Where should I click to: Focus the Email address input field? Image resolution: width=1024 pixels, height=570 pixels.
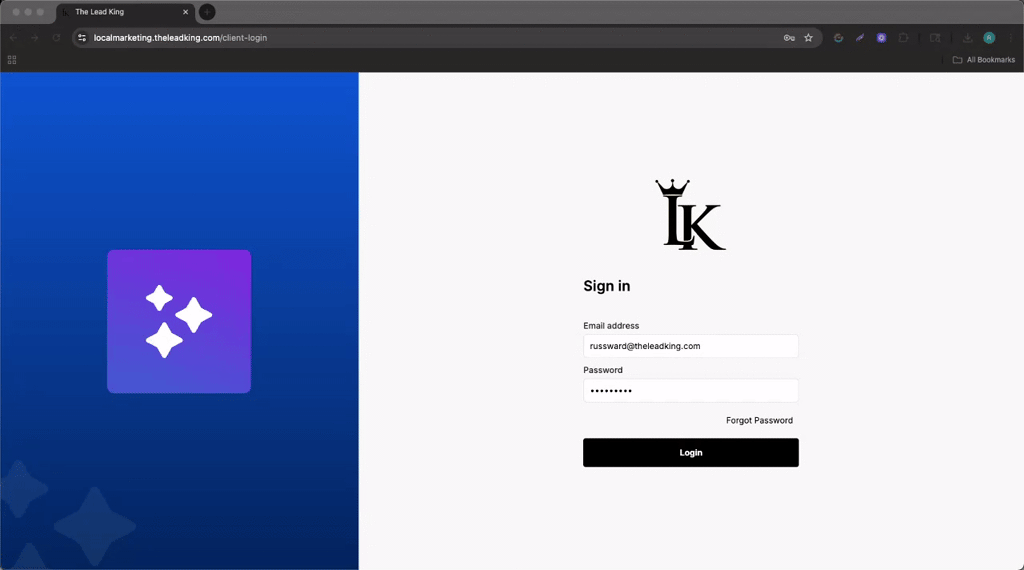click(690, 346)
